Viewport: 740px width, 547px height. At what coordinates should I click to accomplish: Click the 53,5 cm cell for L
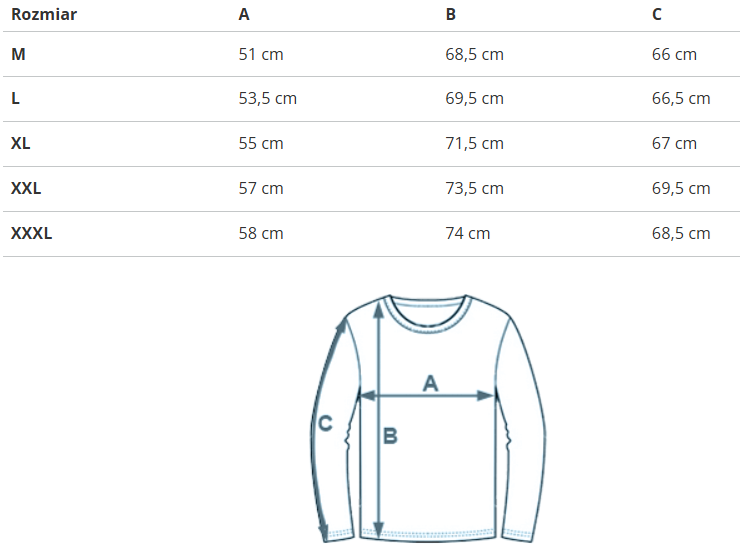point(267,98)
